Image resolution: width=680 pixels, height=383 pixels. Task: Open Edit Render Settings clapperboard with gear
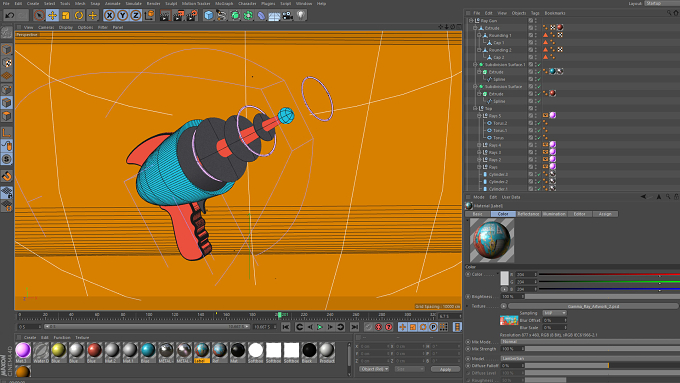click(x=192, y=16)
